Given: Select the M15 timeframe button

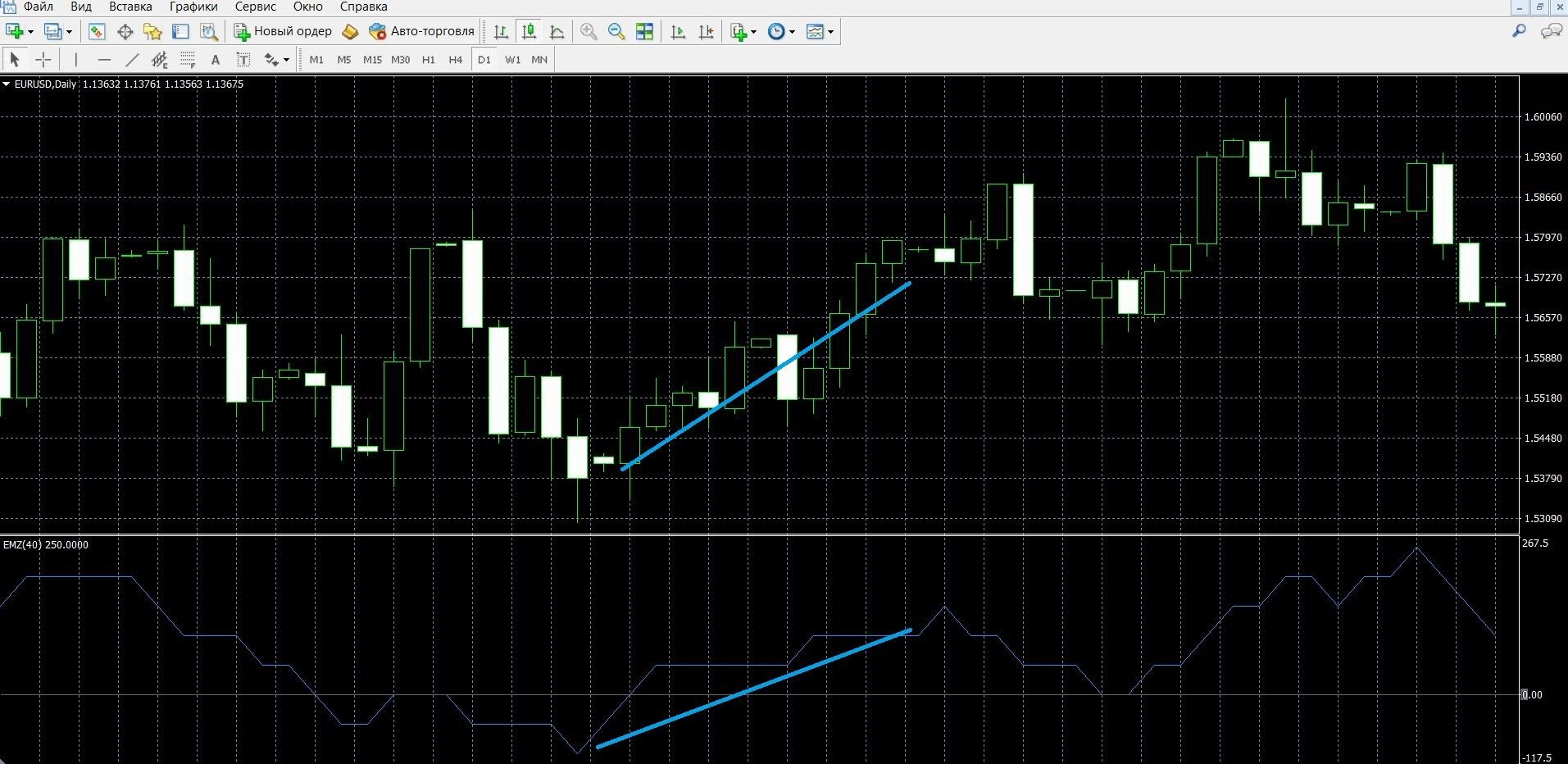Looking at the screenshot, I should click(x=372, y=60).
